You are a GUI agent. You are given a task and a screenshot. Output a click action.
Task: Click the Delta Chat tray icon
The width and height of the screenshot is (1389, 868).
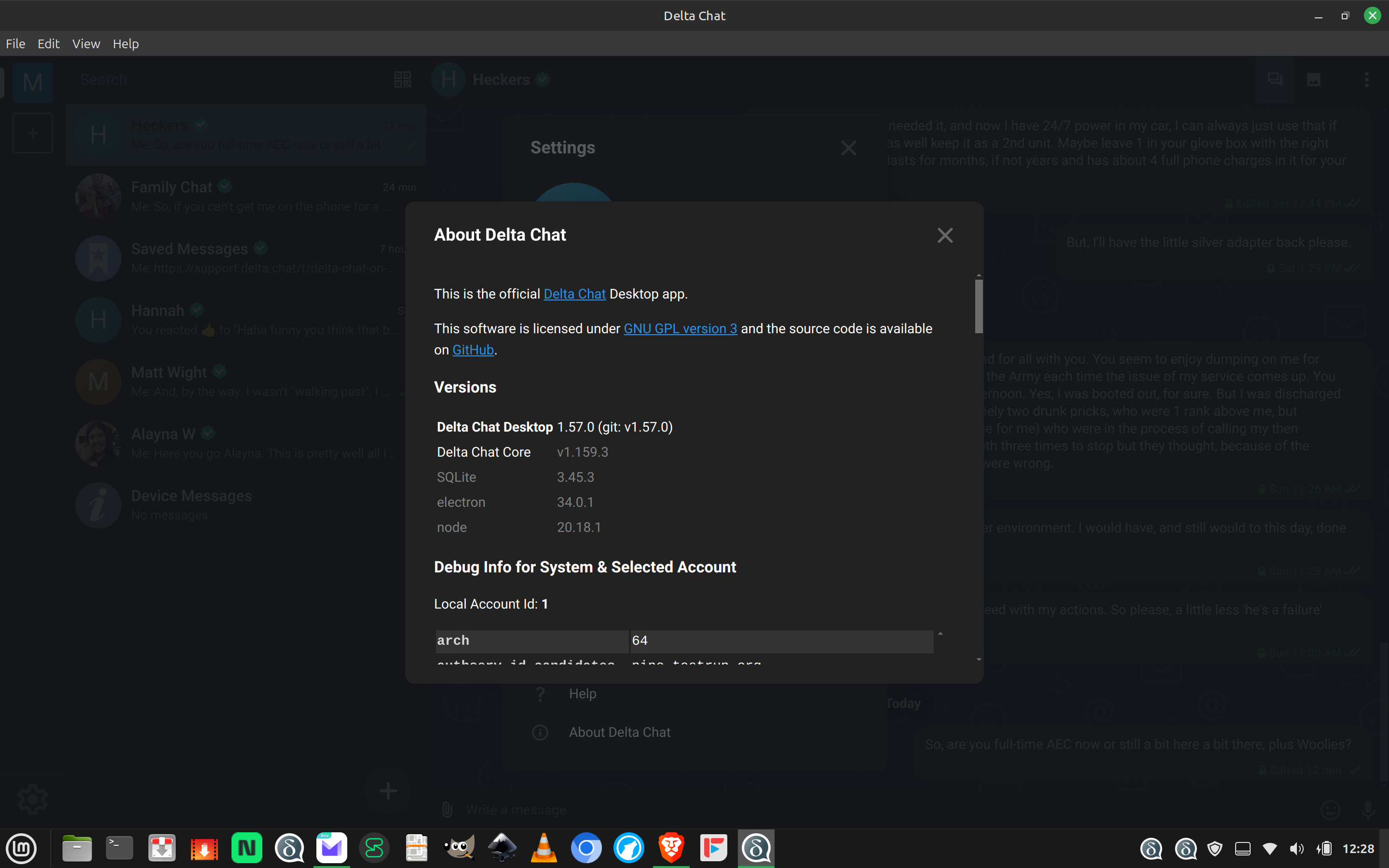pyautogui.click(x=1151, y=849)
